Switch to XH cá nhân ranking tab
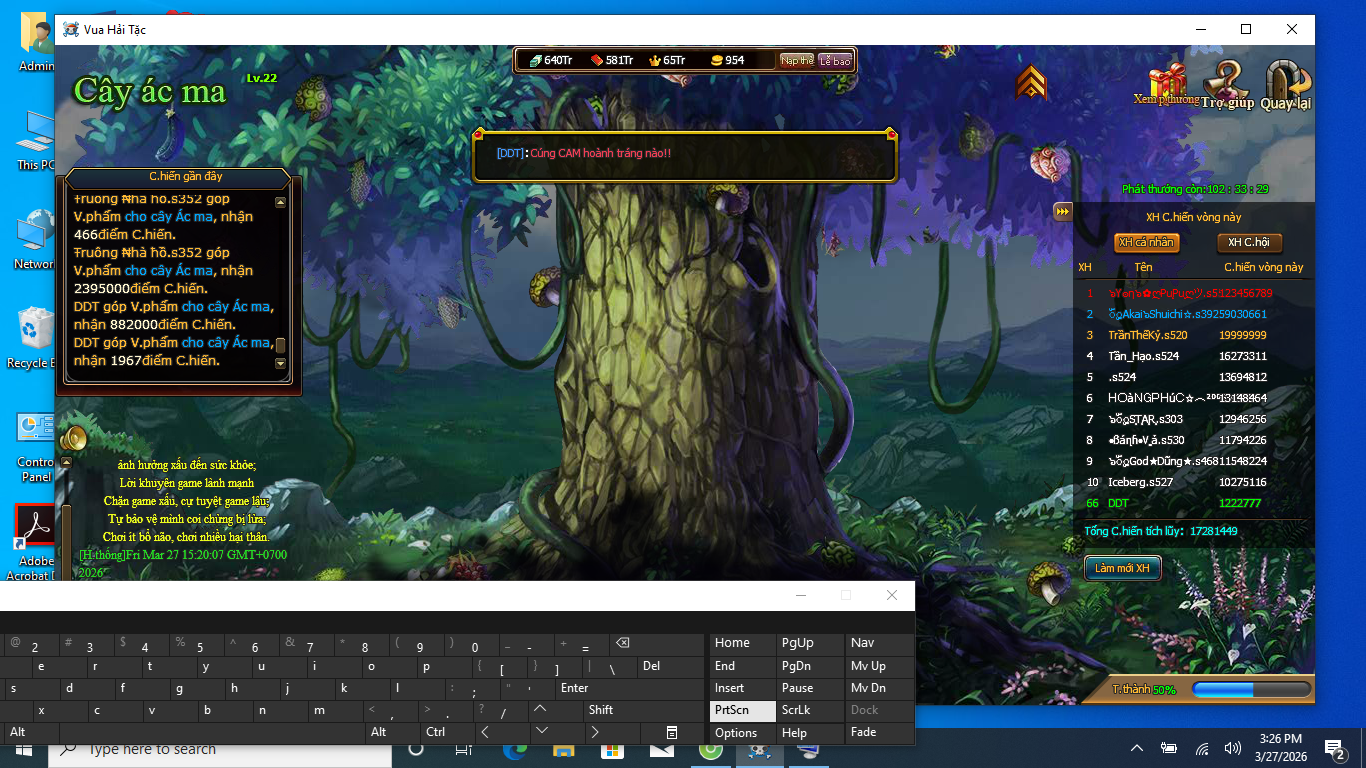The height and width of the screenshot is (768, 1366). click(1146, 243)
